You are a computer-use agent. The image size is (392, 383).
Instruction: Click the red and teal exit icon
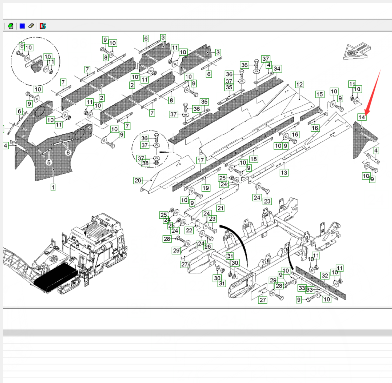pyautogui.click(x=43, y=26)
